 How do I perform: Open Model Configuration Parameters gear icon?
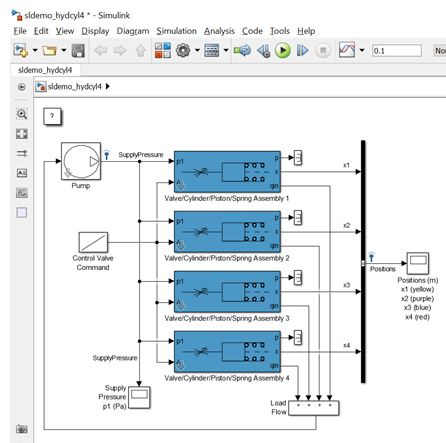[183, 51]
